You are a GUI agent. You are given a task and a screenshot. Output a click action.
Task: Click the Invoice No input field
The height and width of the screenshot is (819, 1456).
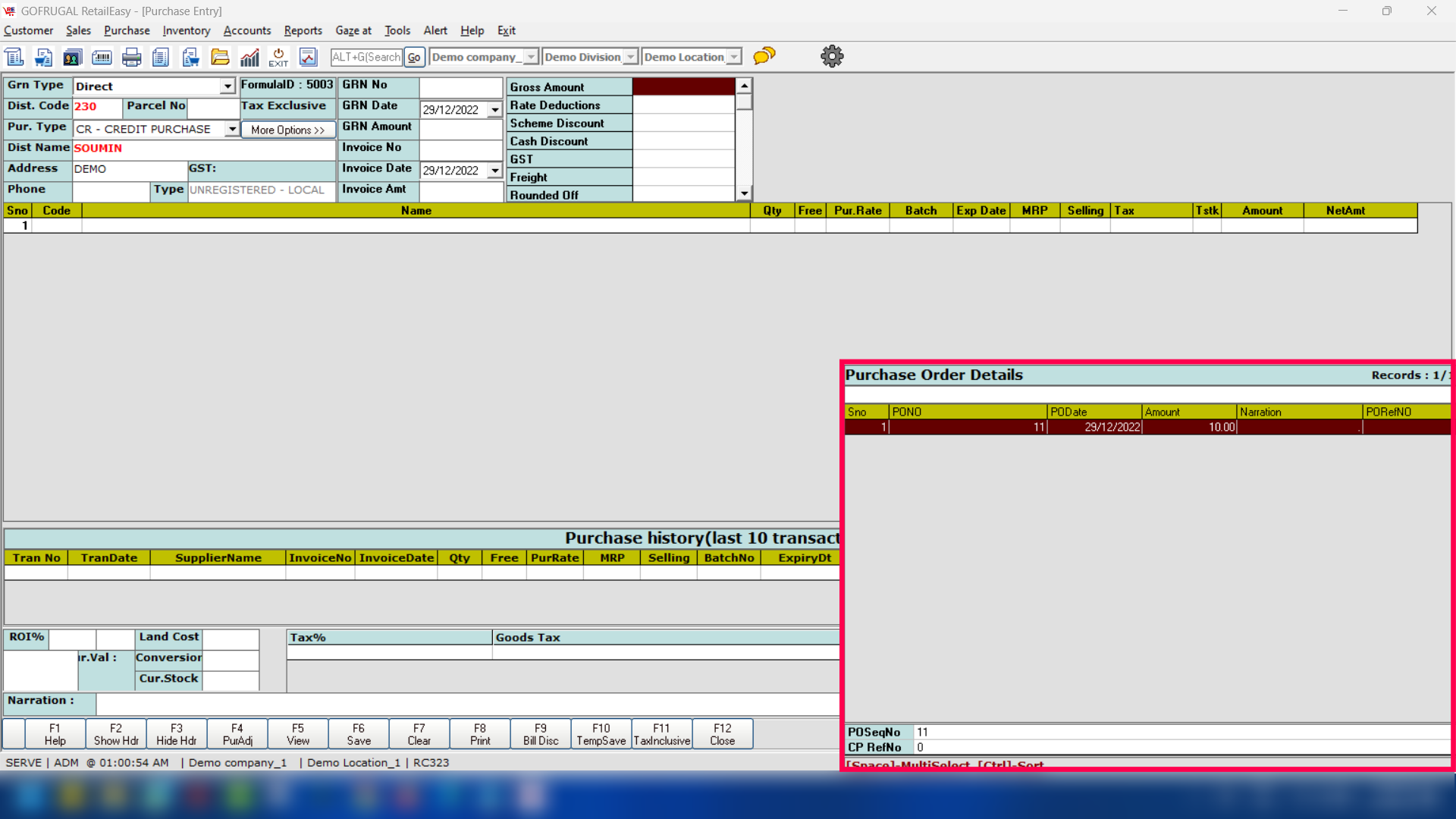point(461,149)
